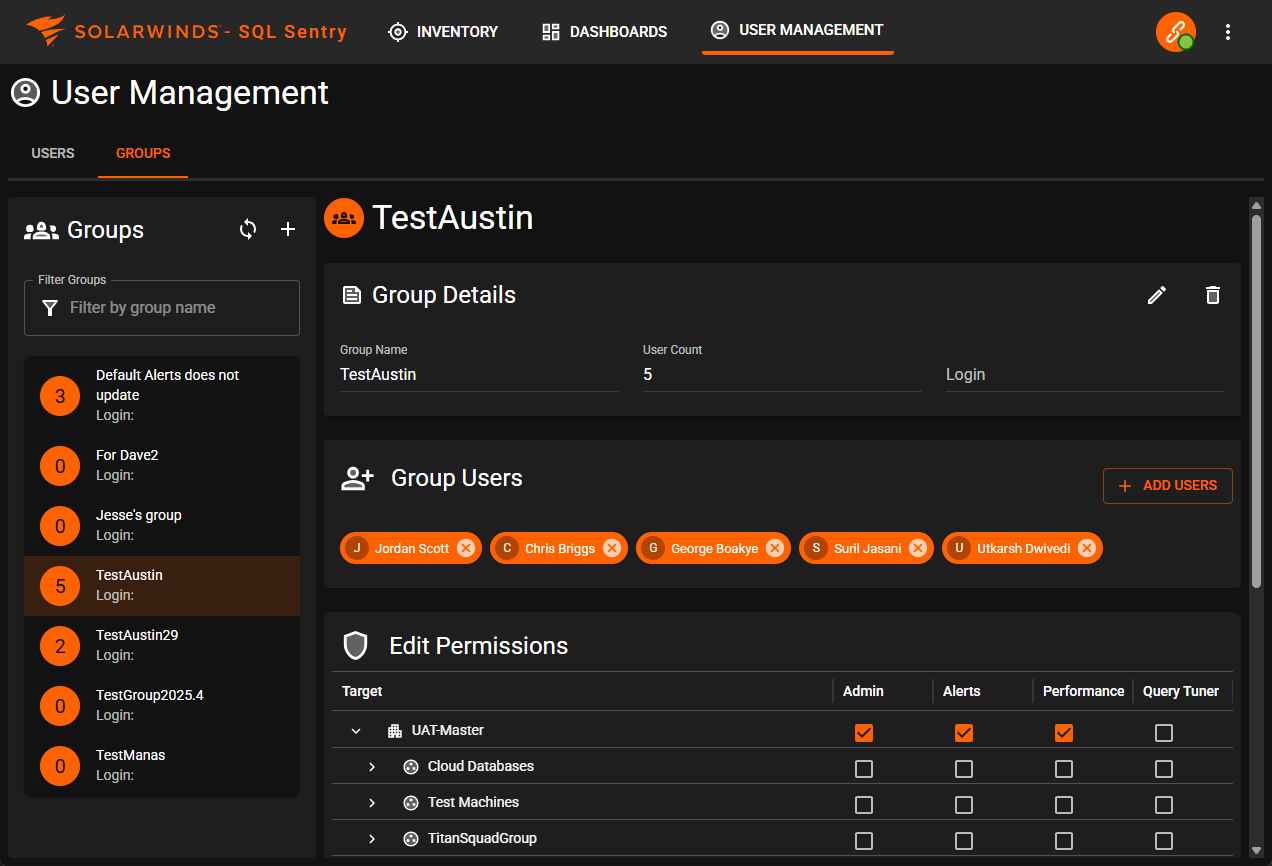Remove Utkarsh Dwivedi from the group
The width and height of the screenshot is (1272, 866).
tap(1087, 548)
